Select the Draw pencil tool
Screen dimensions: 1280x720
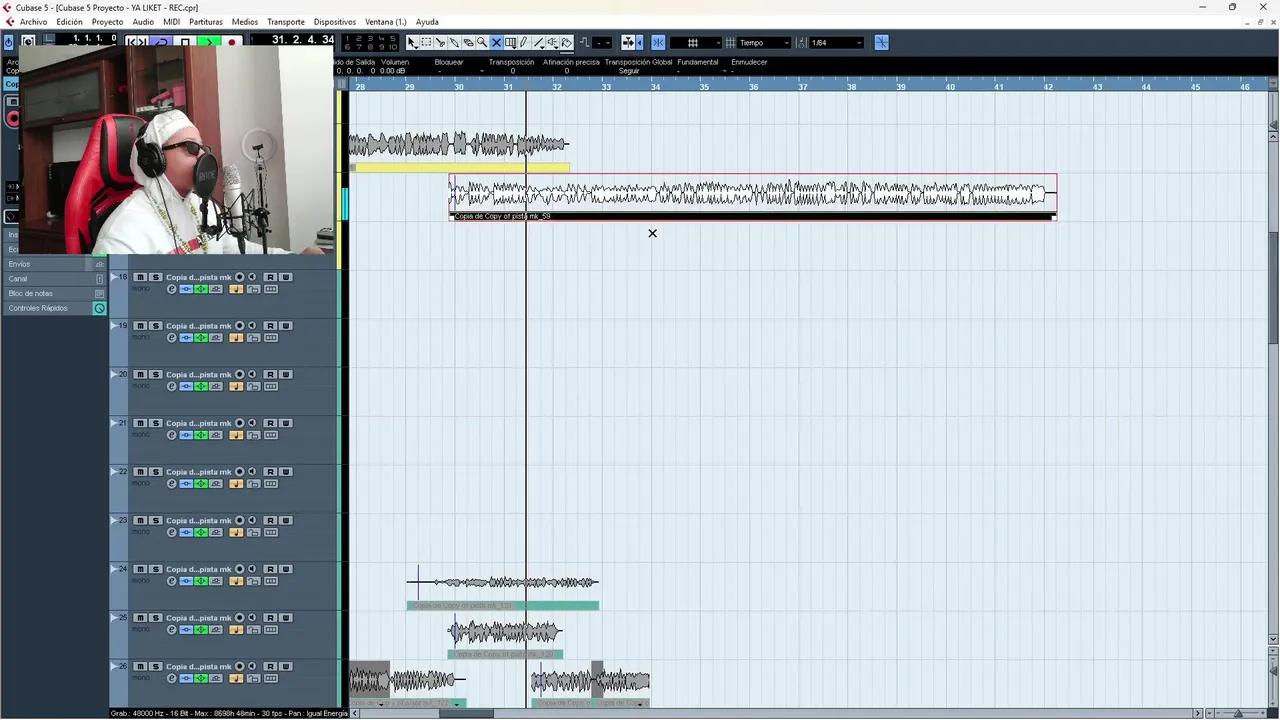coord(524,43)
